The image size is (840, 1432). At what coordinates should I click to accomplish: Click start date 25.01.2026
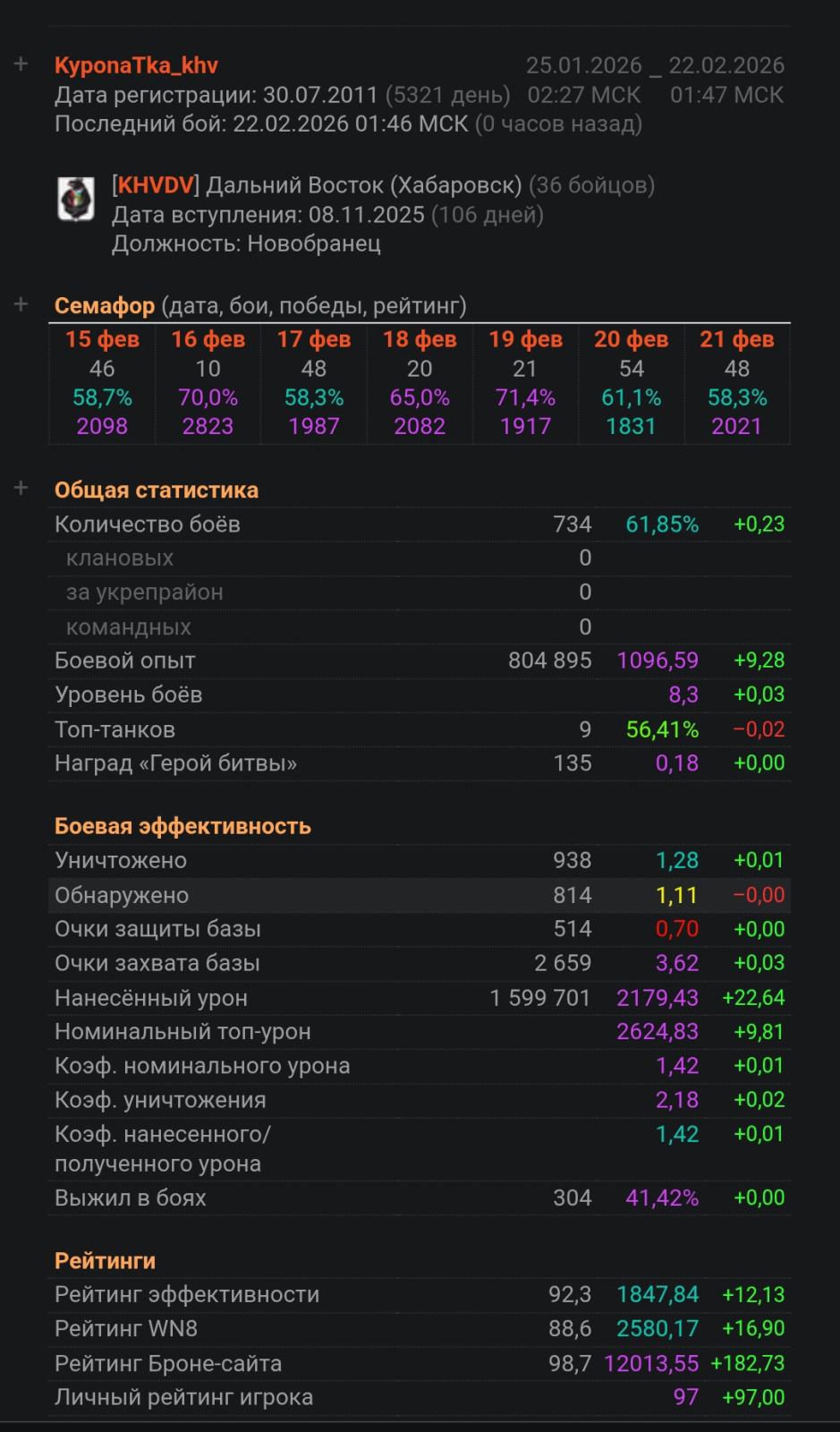pos(583,65)
